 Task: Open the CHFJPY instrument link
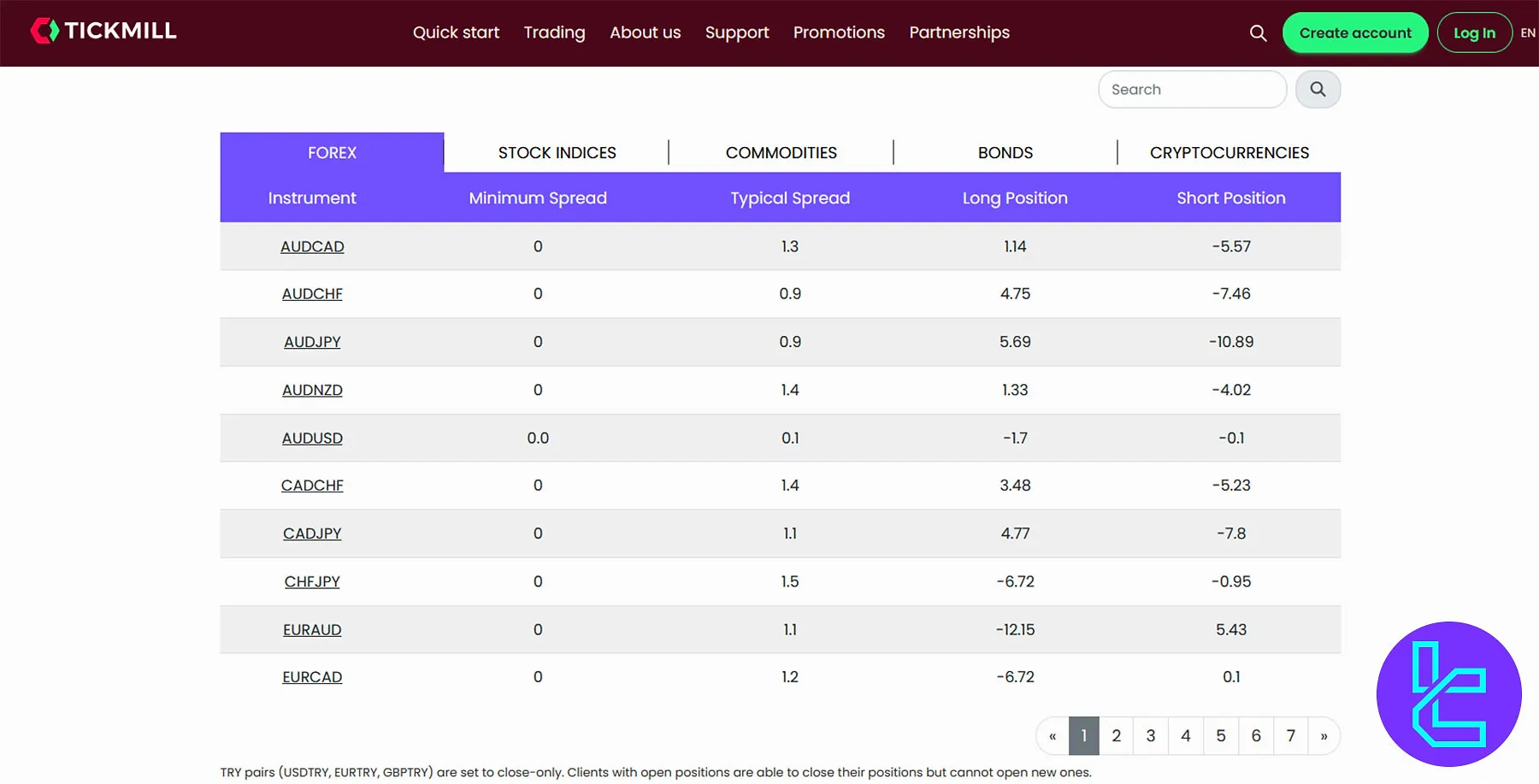point(312,581)
